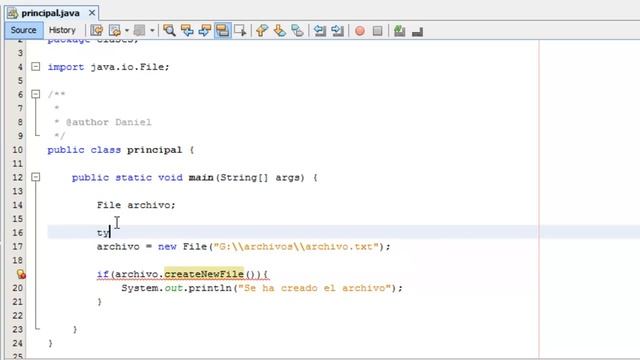Stop macro recording with square icon
640x360 pixels.
378,31
